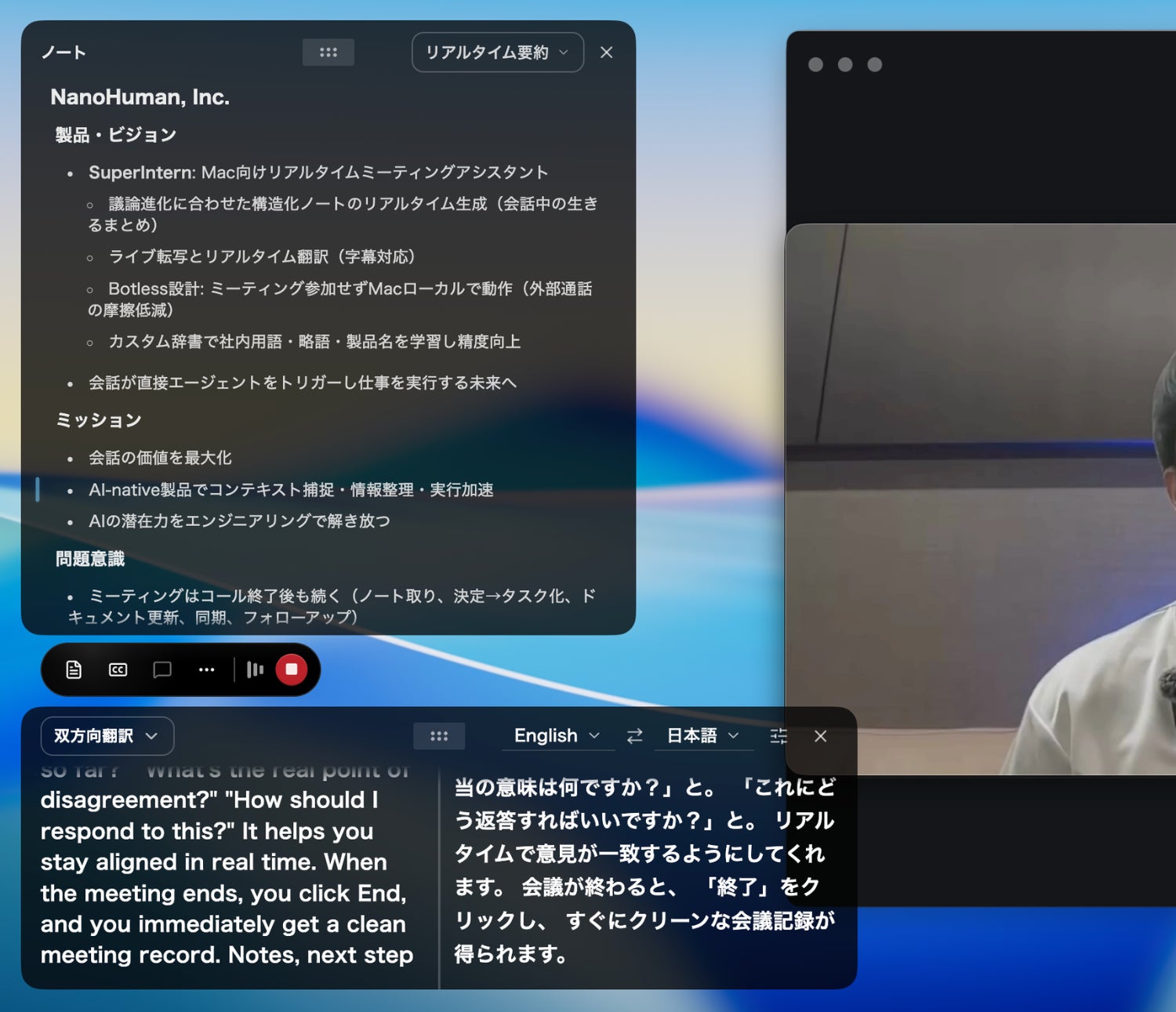Click the NanoHuman, Inc. note title
Viewport: 1176px width, 1012px height.
(x=140, y=97)
